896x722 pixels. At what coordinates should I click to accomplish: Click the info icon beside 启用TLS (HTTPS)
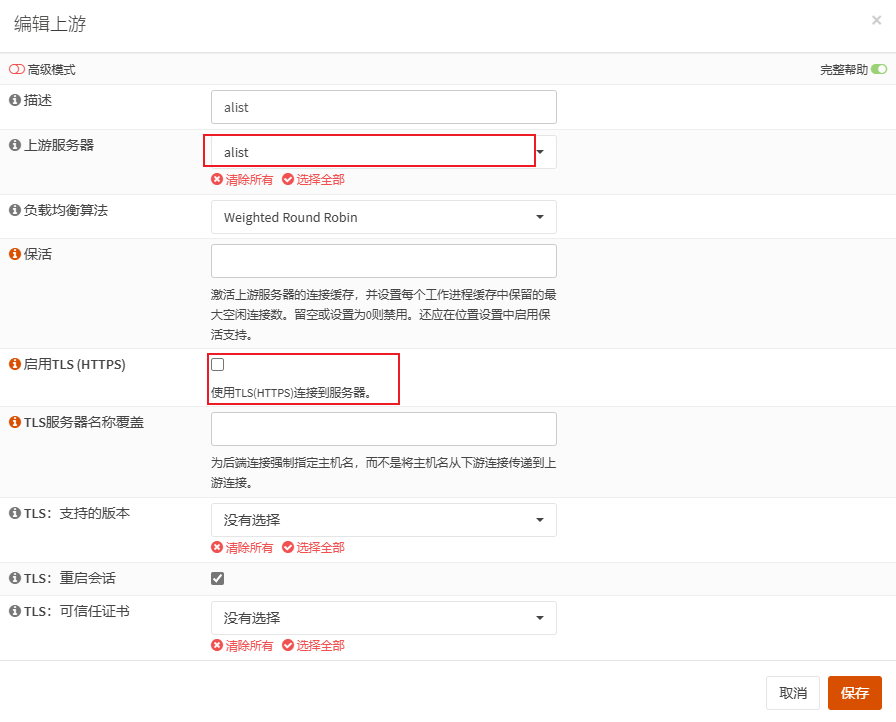click(x=15, y=364)
